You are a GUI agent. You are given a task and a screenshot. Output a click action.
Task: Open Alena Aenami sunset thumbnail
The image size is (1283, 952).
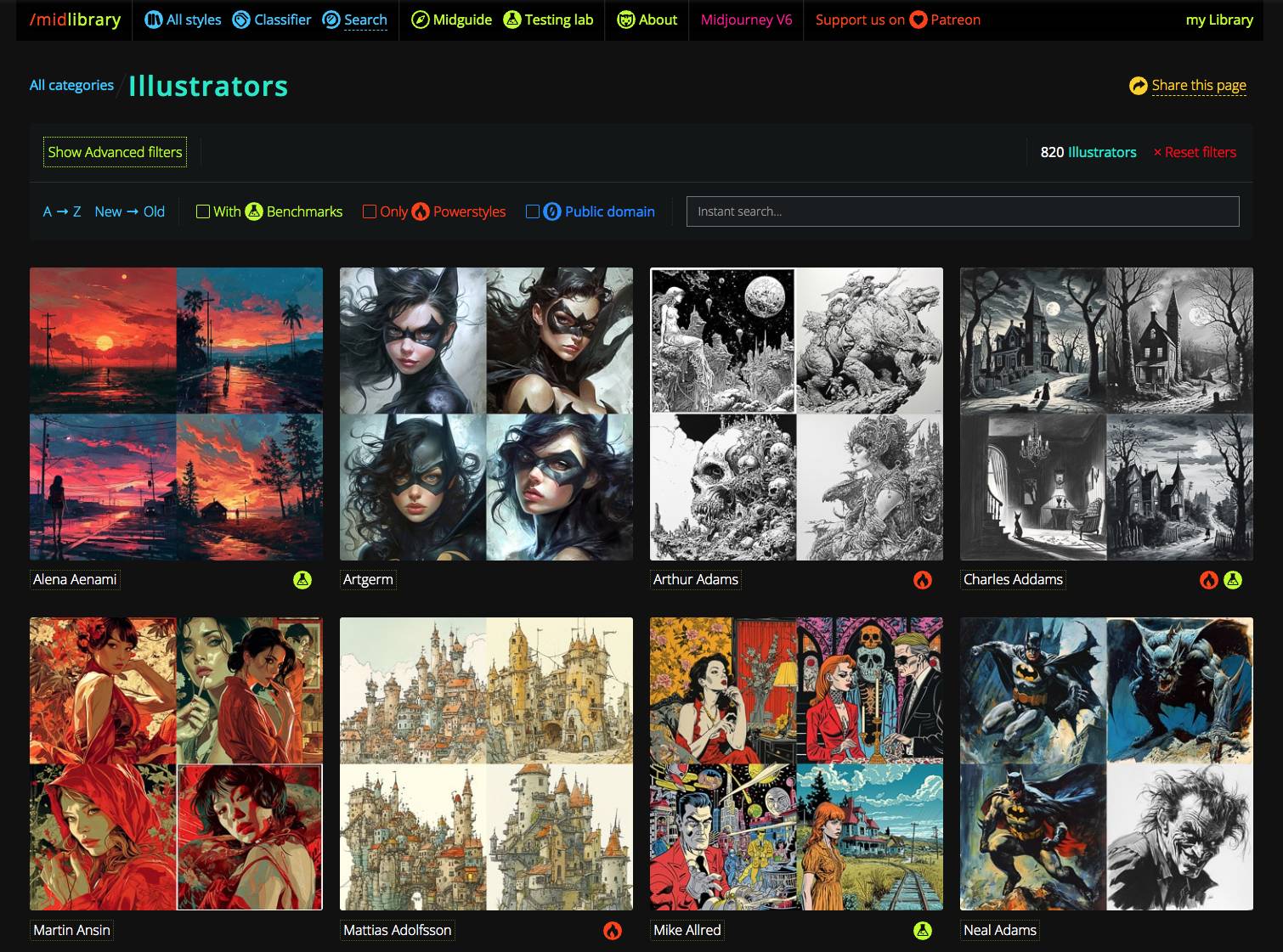click(176, 414)
